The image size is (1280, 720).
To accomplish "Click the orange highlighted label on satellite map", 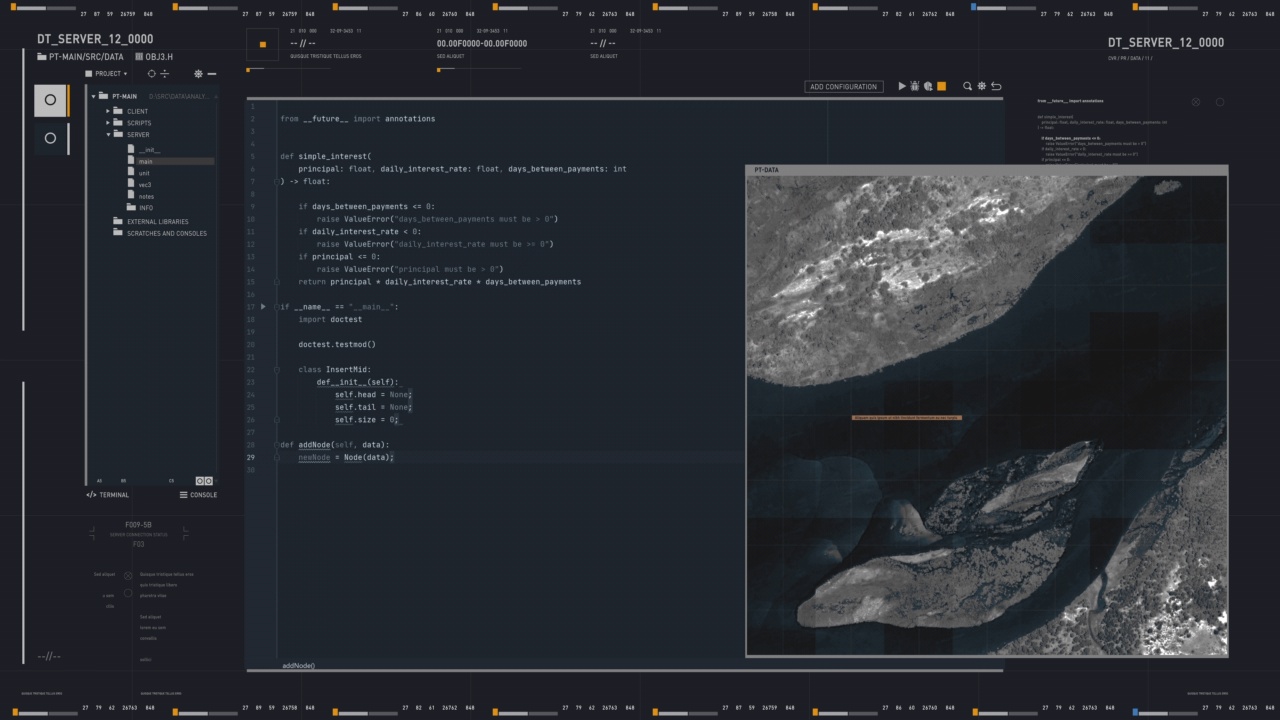I will tap(906, 417).
